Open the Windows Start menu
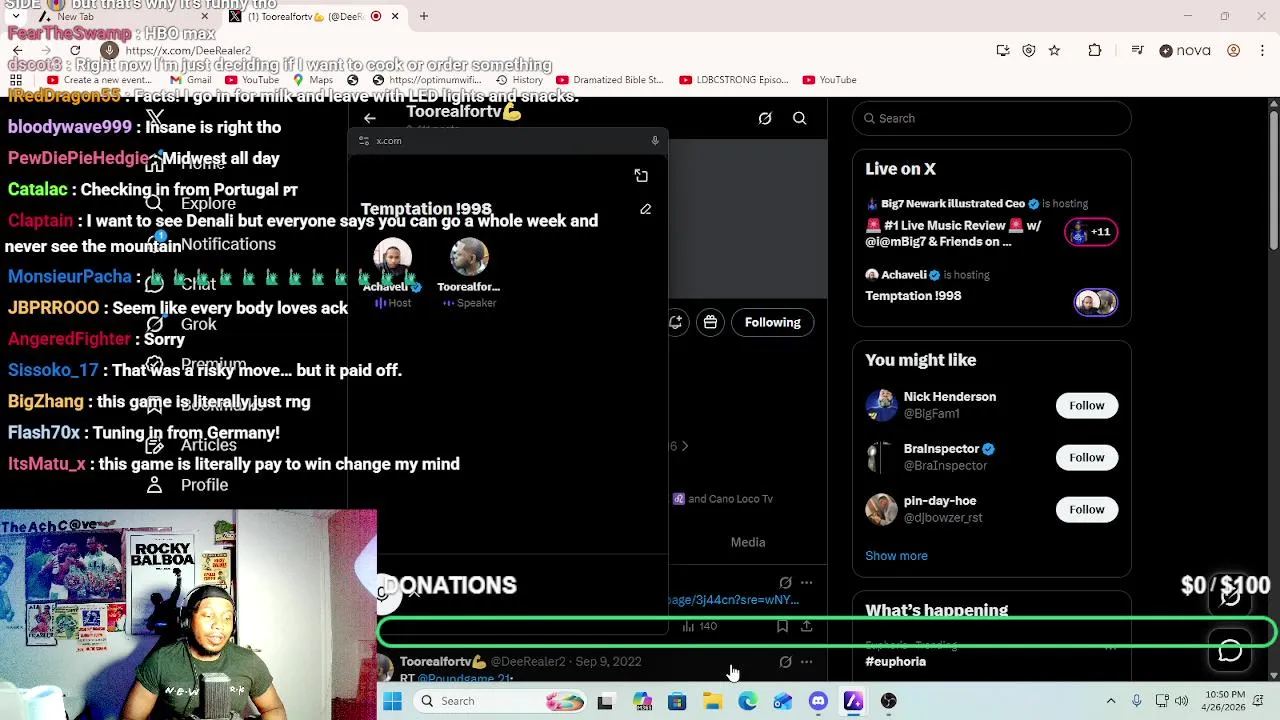Screen dimensions: 1280x720 coord(392,701)
